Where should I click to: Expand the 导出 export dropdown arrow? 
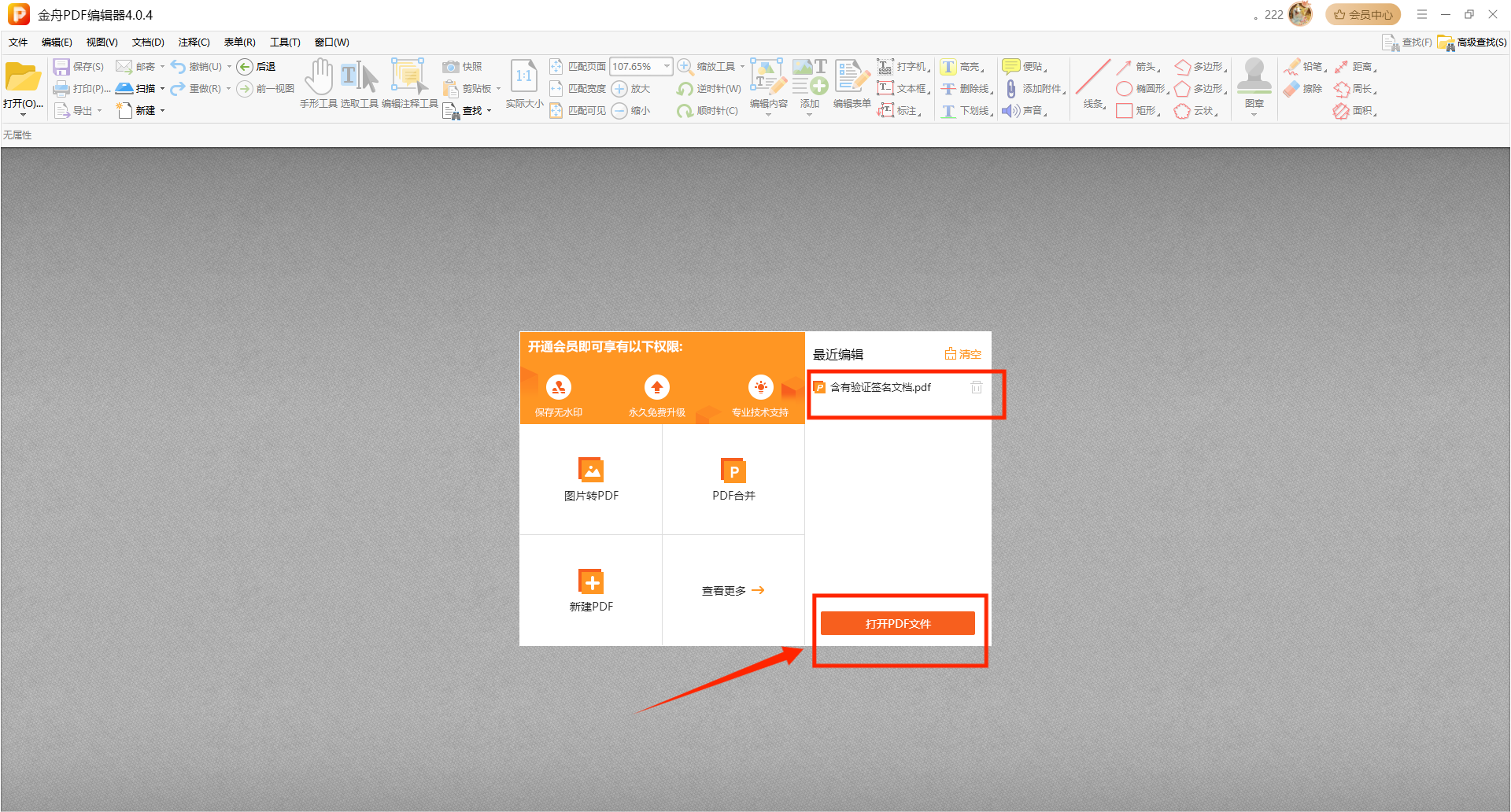tap(99, 111)
